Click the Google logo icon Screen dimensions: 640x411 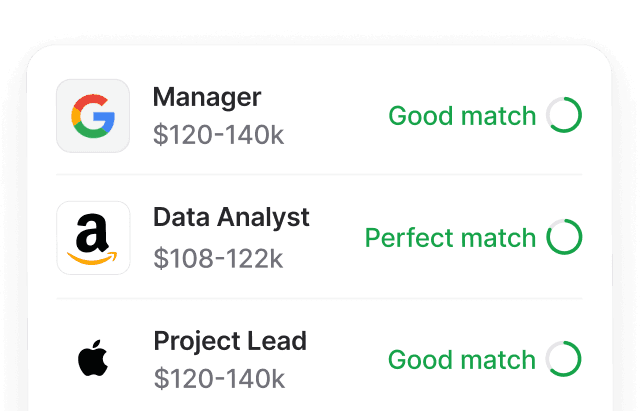(93, 116)
